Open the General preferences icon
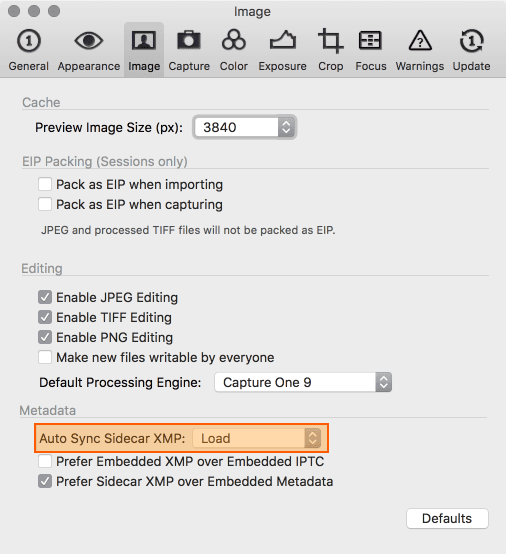The image size is (506, 554). [29, 41]
